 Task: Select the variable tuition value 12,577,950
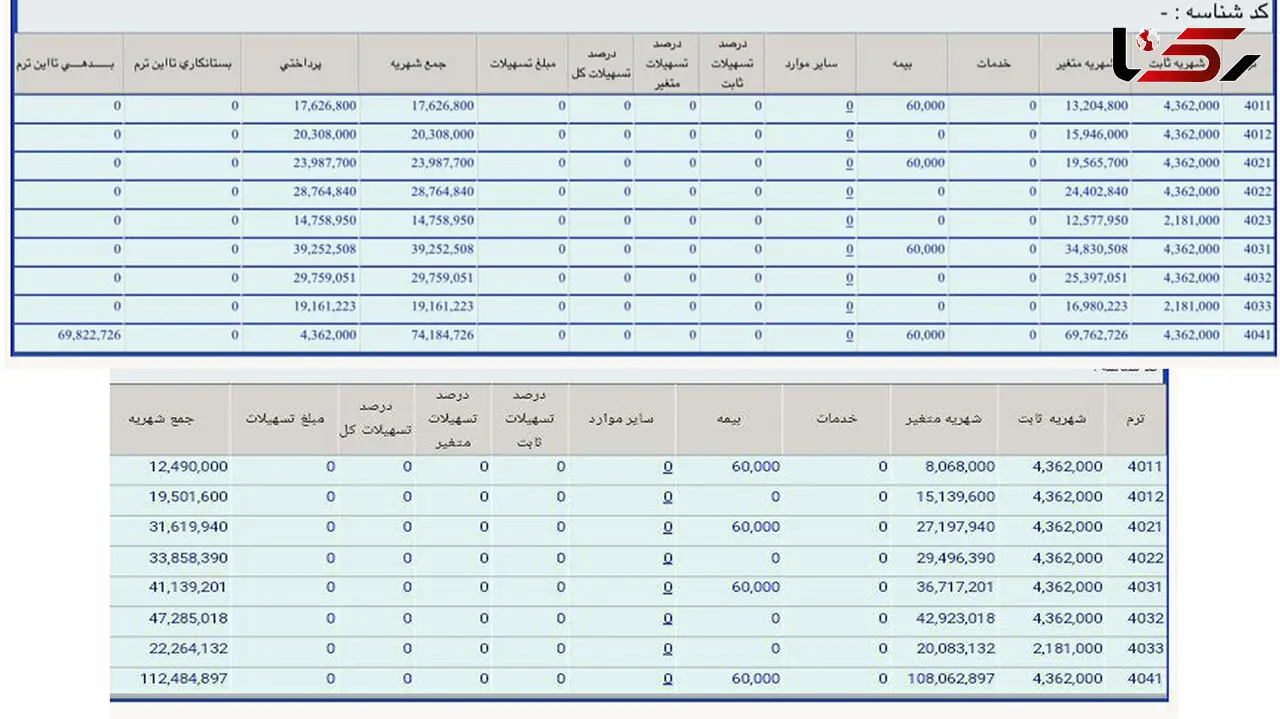pyautogui.click(x=1097, y=221)
